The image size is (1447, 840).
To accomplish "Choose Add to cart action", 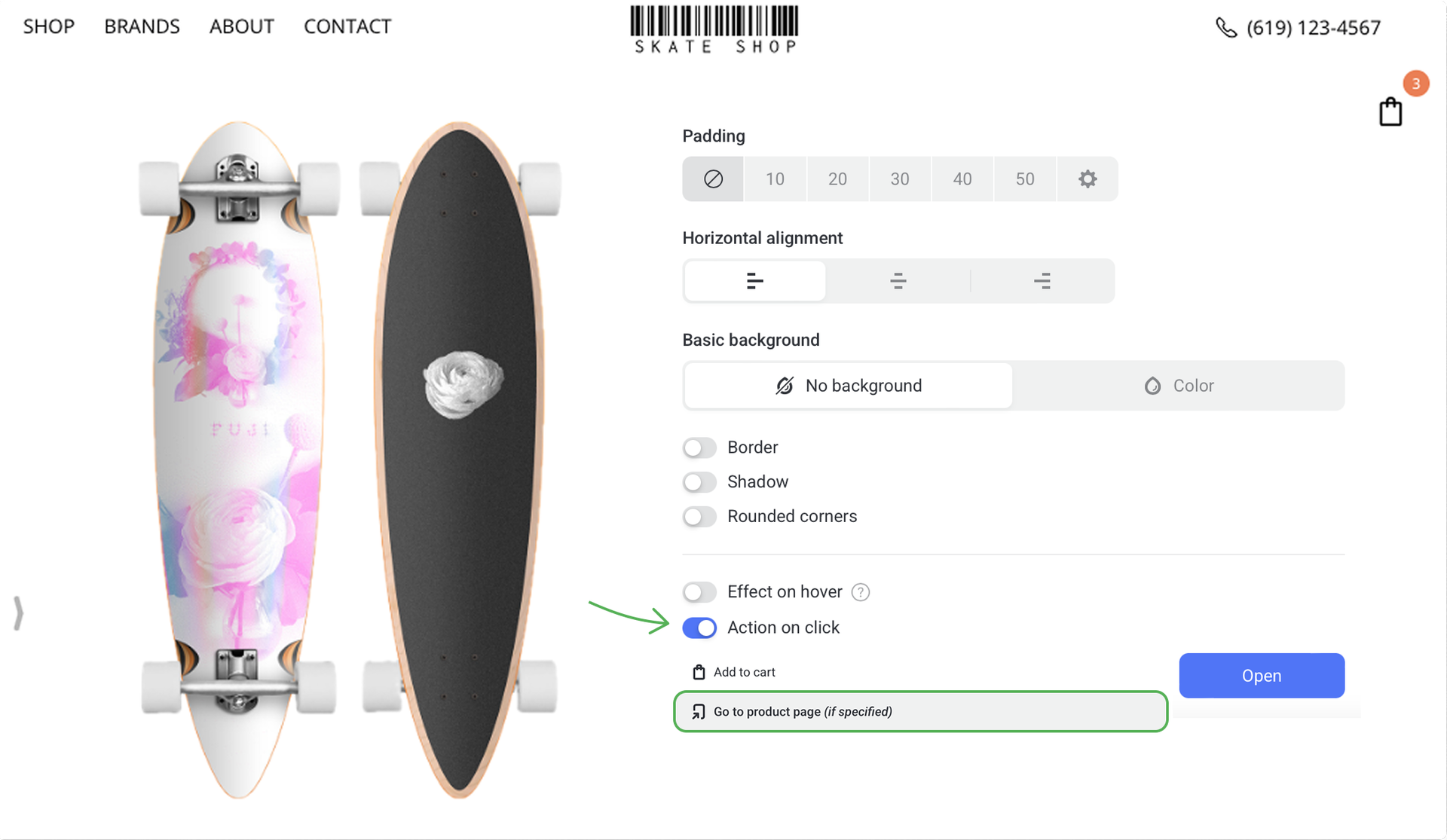I will click(x=743, y=672).
